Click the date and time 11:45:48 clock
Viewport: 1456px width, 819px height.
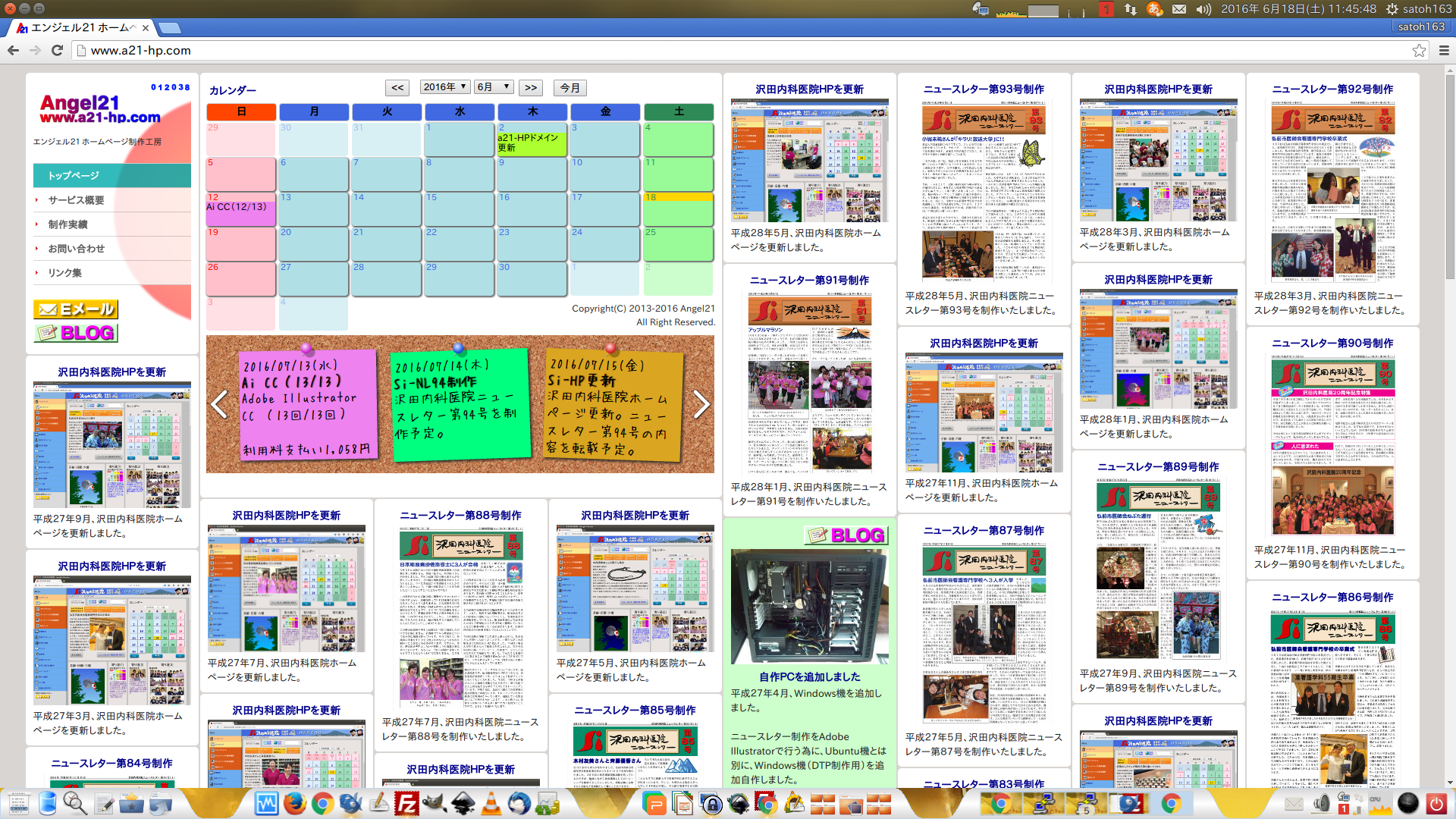(x=1298, y=9)
